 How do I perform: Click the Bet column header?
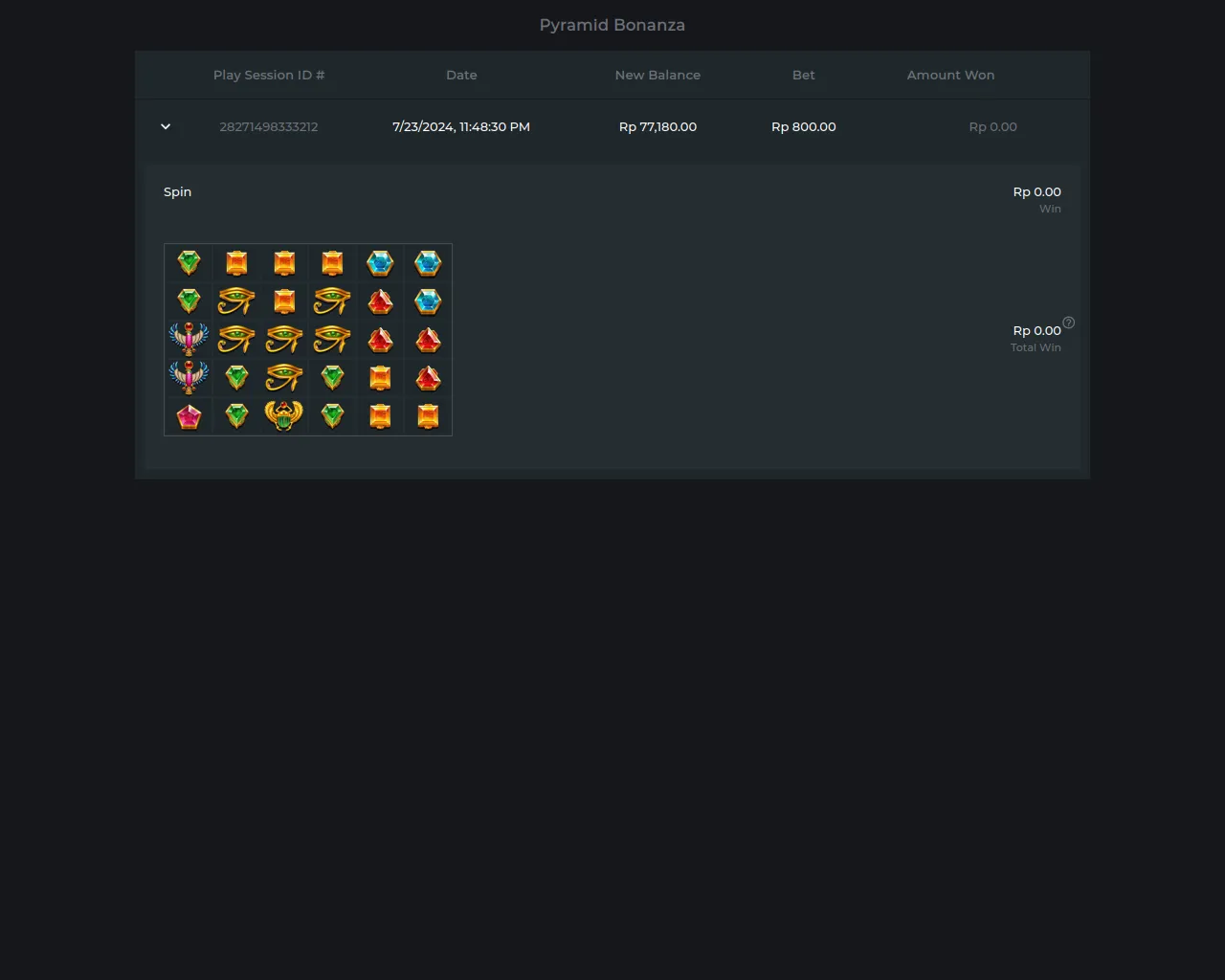(x=804, y=75)
